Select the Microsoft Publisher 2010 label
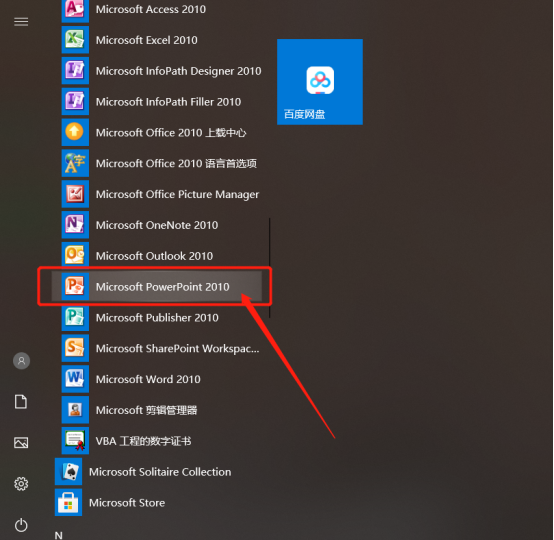Screen dimensions: 554x540 pos(157,317)
